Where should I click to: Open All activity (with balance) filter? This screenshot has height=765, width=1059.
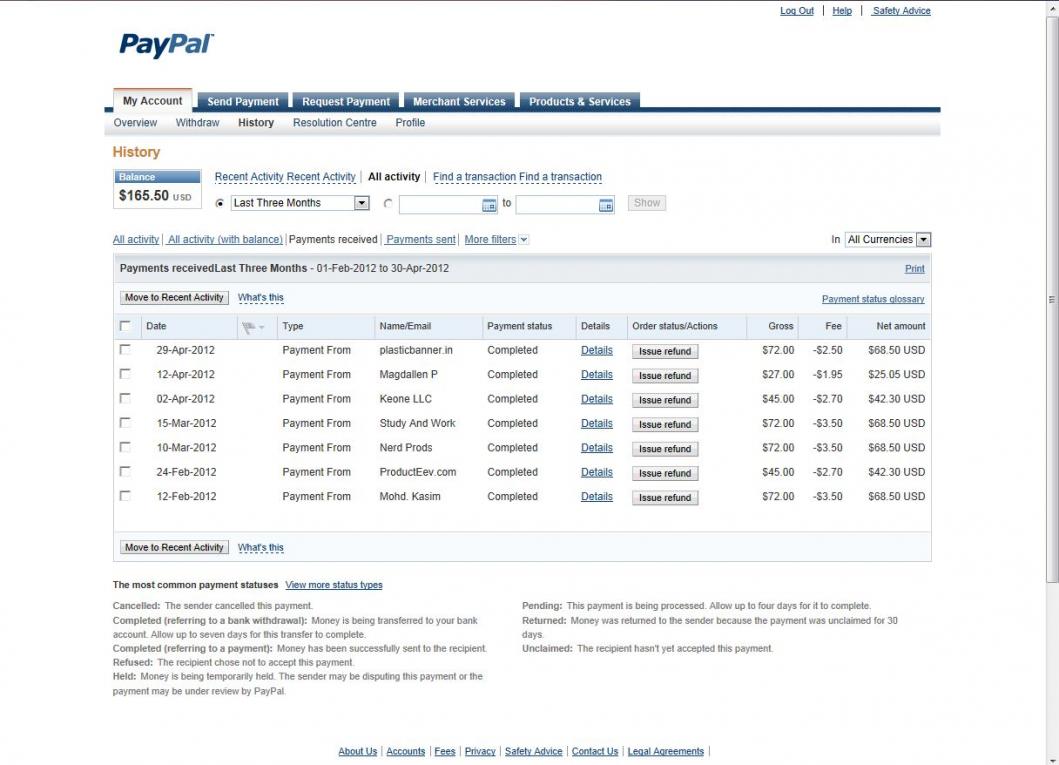coord(225,240)
